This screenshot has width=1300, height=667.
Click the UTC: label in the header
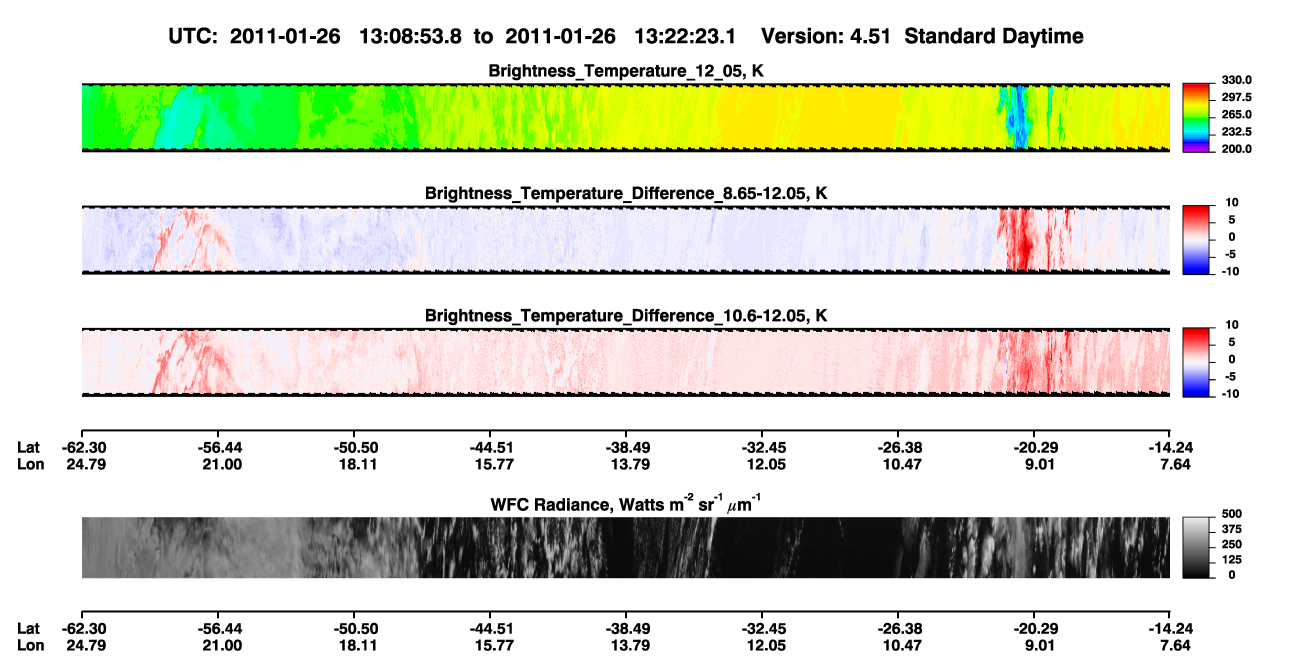point(194,37)
